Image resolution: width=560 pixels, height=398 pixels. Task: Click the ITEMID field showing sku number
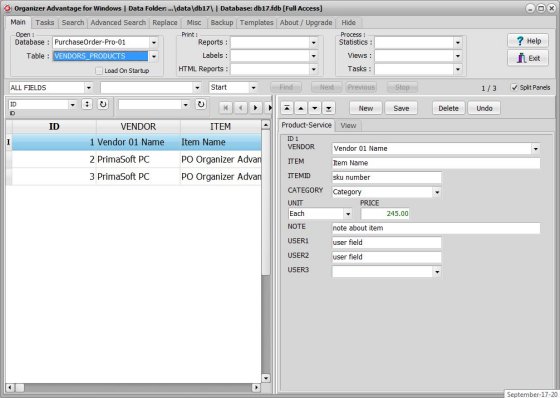(x=386, y=178)
